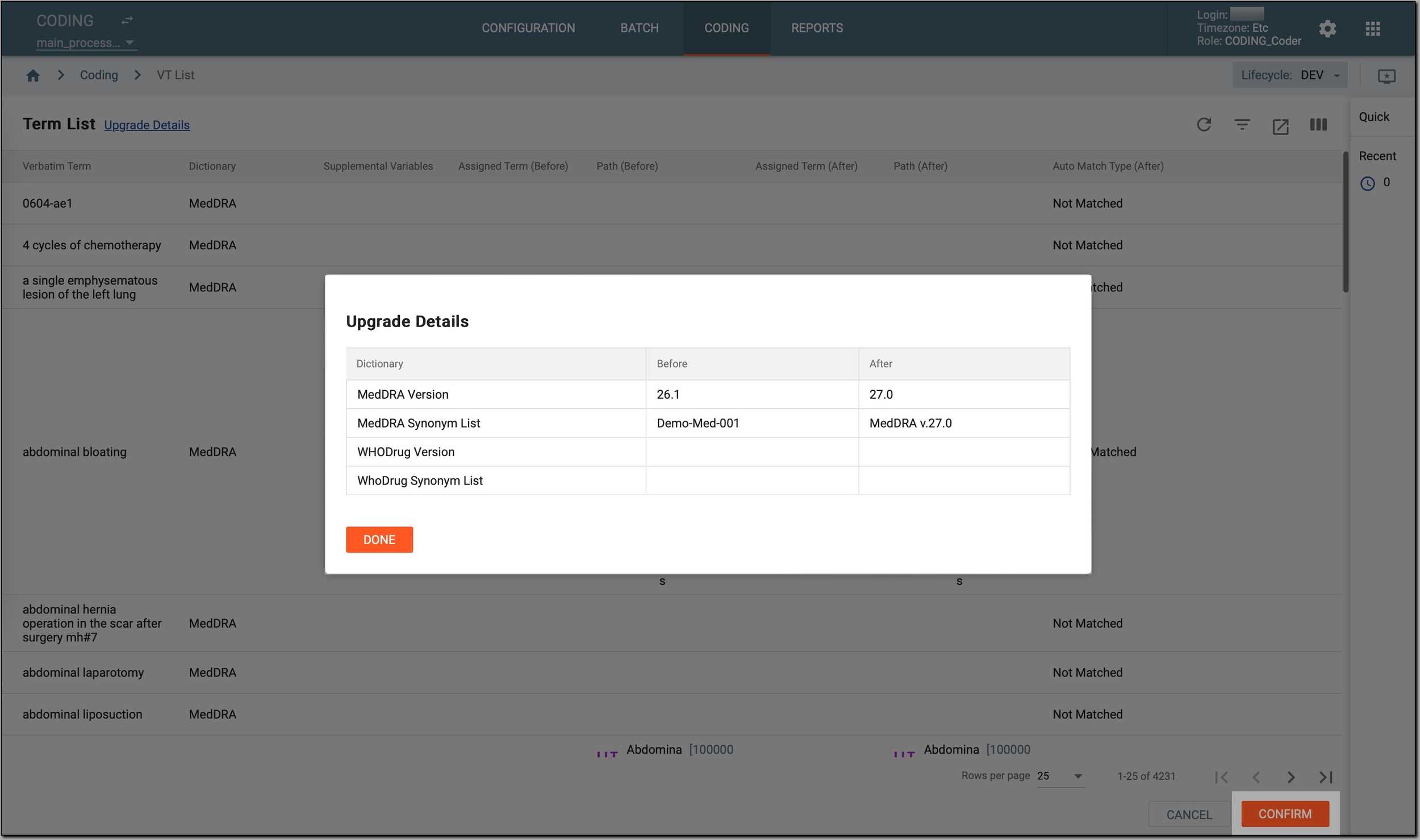
Task: Select the abdominal bloating verbatim term
Action: point(74,452)
